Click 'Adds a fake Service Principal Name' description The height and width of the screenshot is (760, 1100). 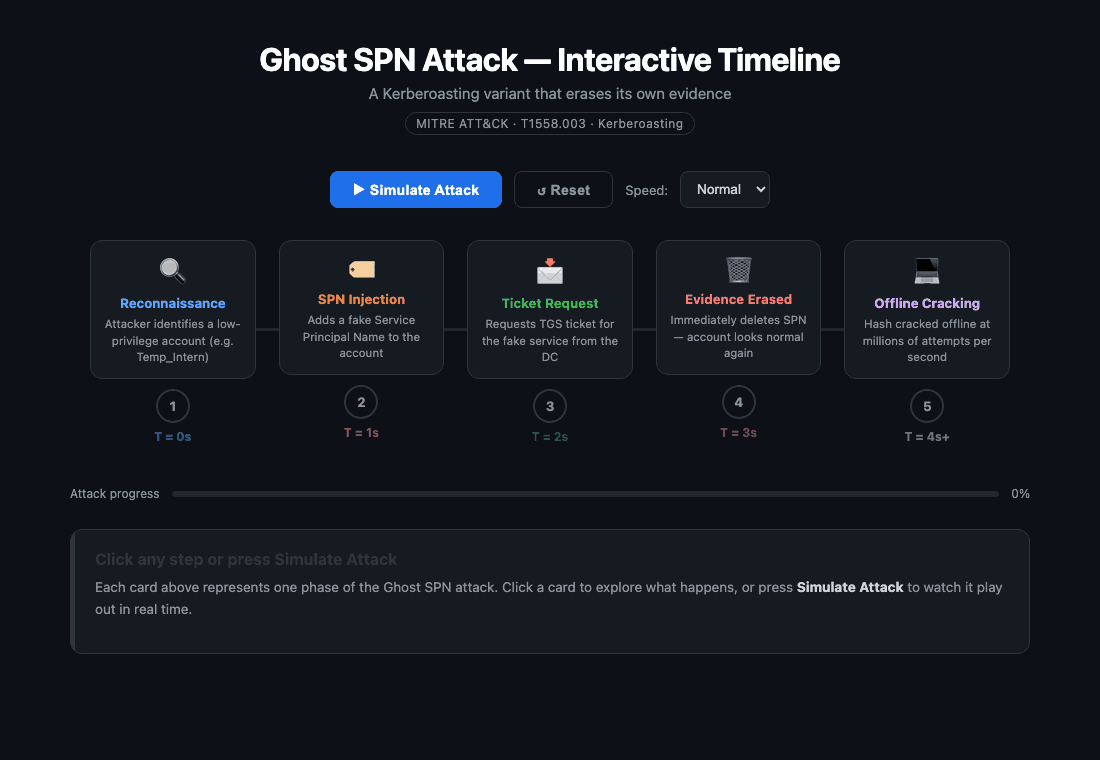[x=361, y=337]
